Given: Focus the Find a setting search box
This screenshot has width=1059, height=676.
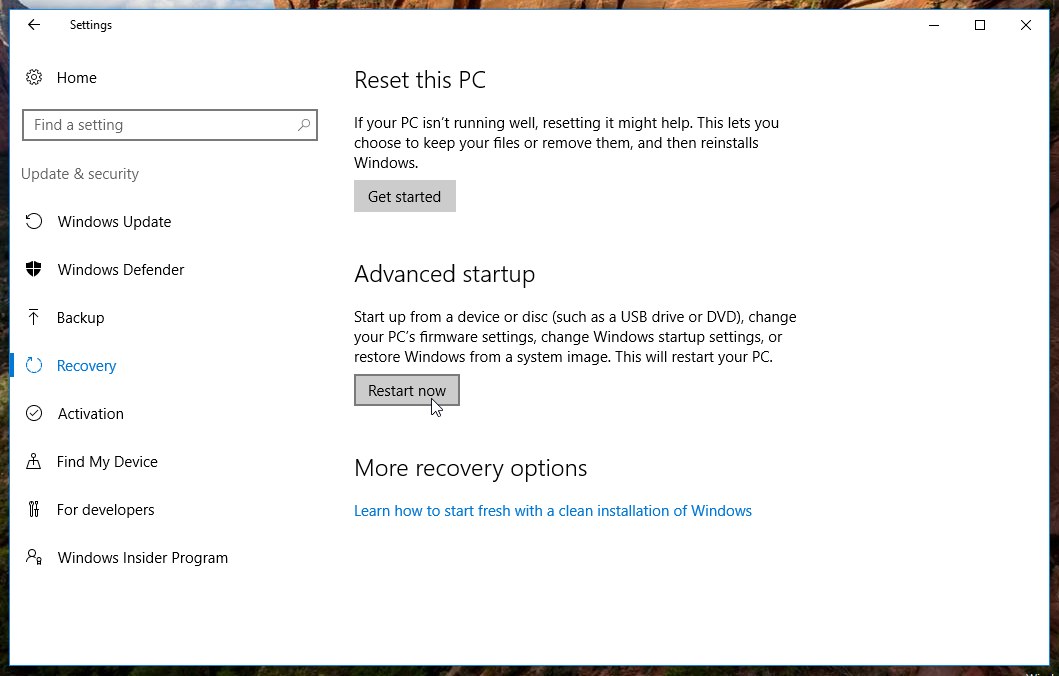Looking at the screenshot, I should pos(170,125).
